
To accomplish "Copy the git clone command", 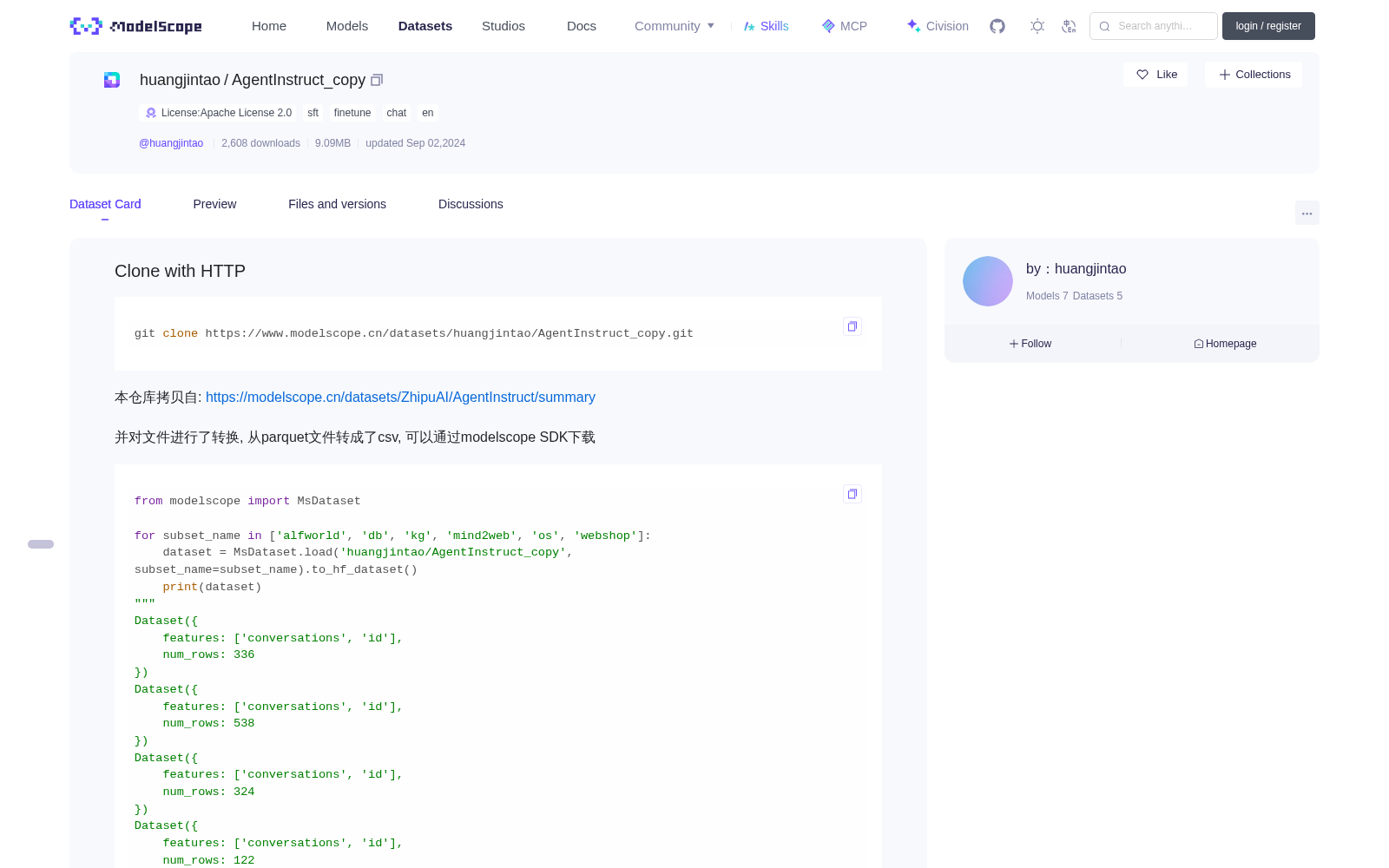I will pos(852,326).
